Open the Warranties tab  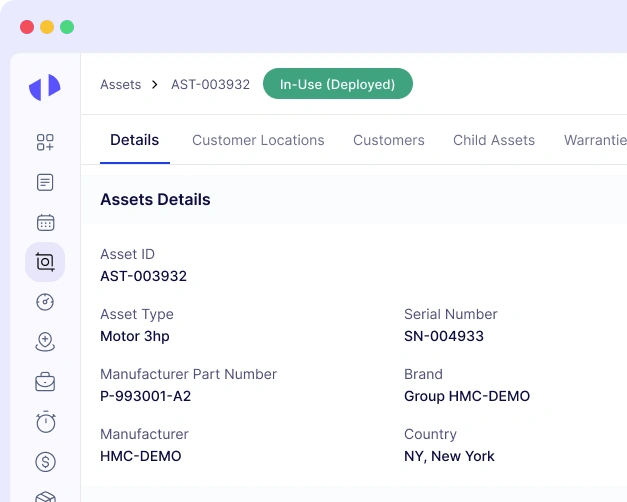595,140
